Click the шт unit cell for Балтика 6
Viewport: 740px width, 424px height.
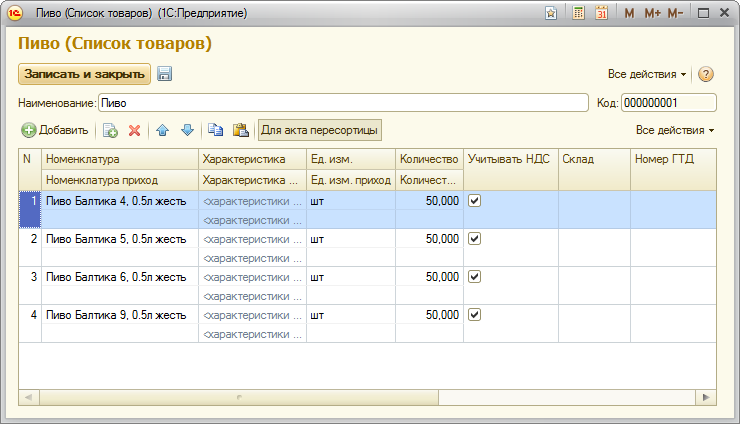tap(351, 277)
